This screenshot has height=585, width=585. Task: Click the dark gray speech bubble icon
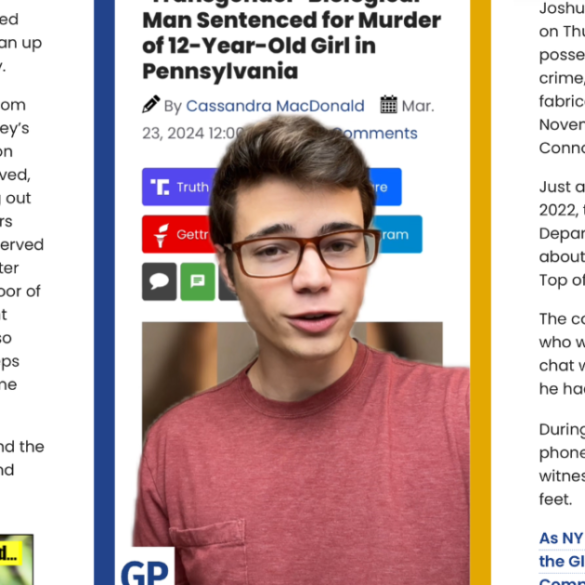(x=159, y=282)
